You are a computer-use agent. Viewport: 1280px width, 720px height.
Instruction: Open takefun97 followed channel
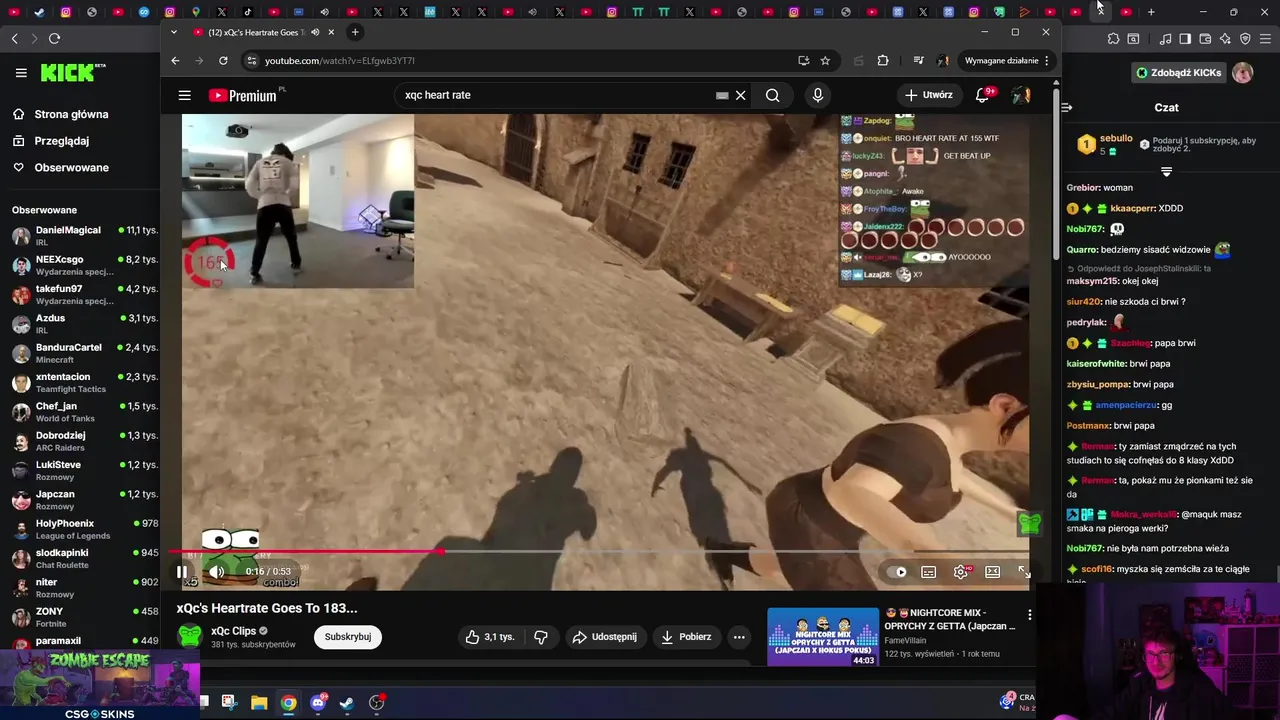coord(84,294)
